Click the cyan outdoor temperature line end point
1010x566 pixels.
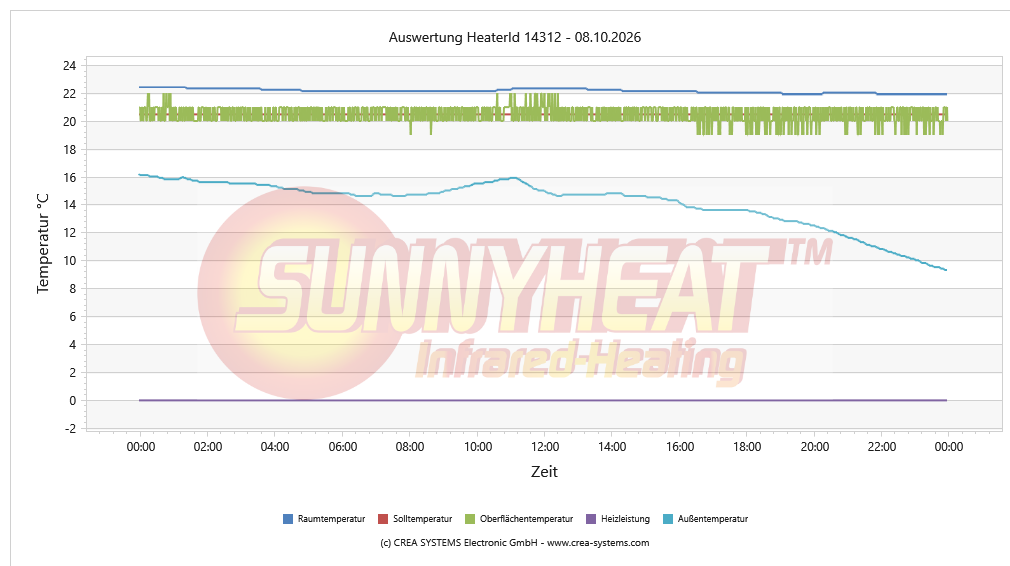(946, 270)
